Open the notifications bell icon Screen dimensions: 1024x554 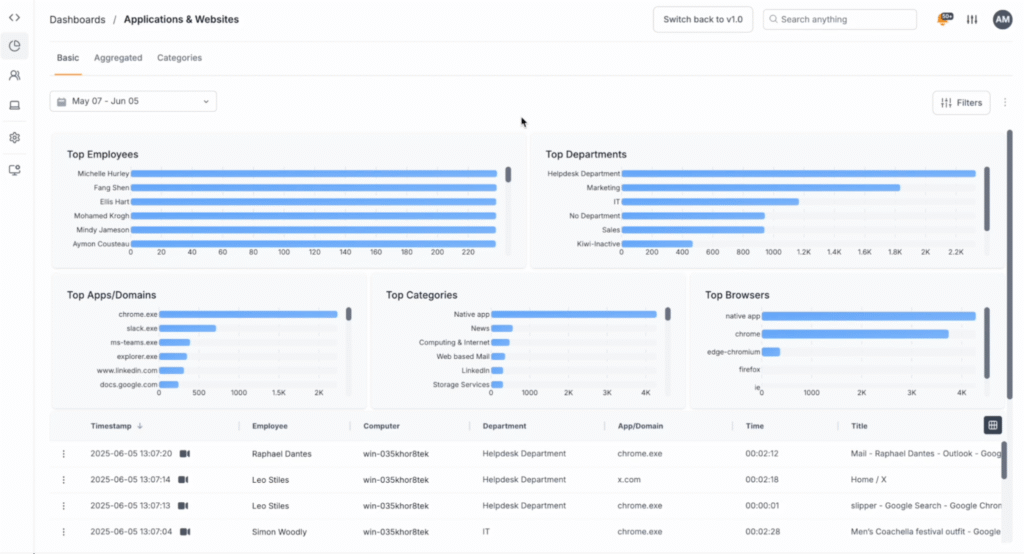click(x=943, y=20)
